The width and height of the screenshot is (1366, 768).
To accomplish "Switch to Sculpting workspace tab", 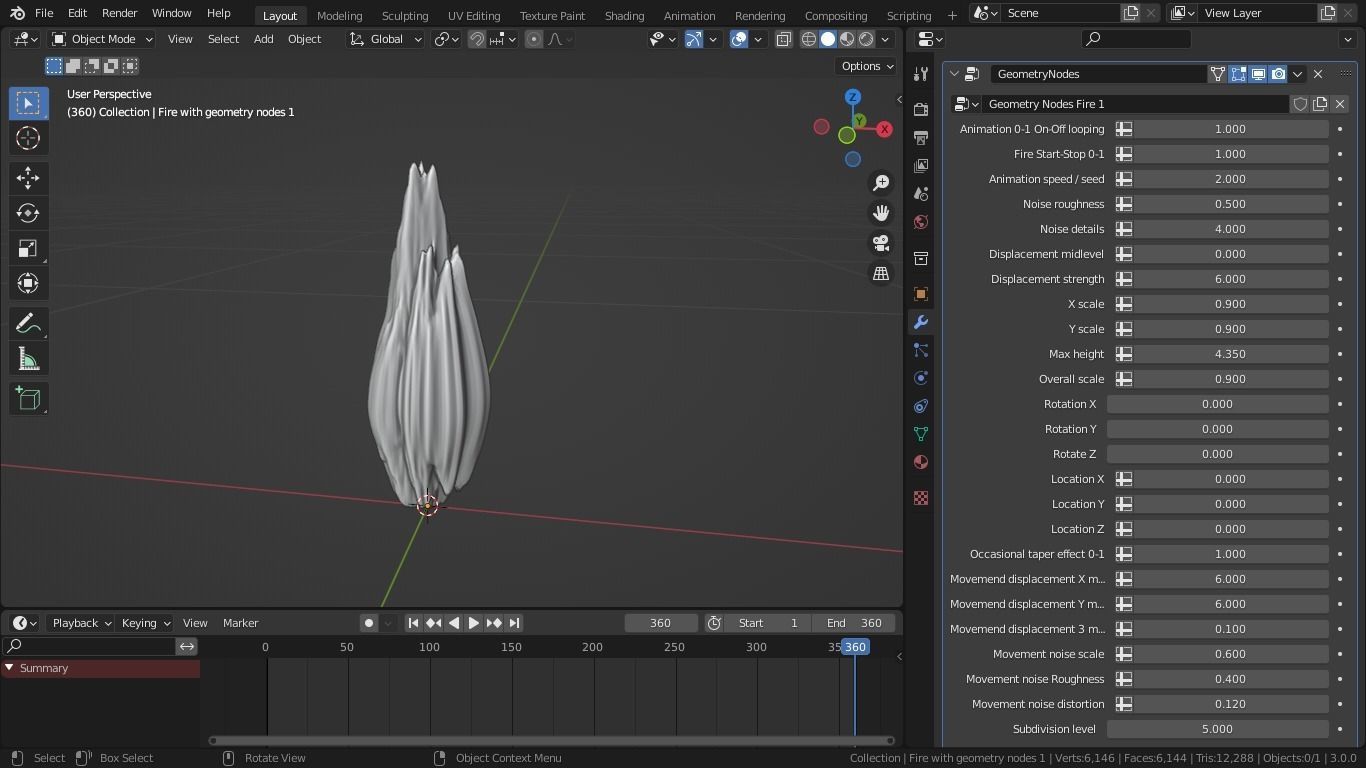I will [405, 15].
